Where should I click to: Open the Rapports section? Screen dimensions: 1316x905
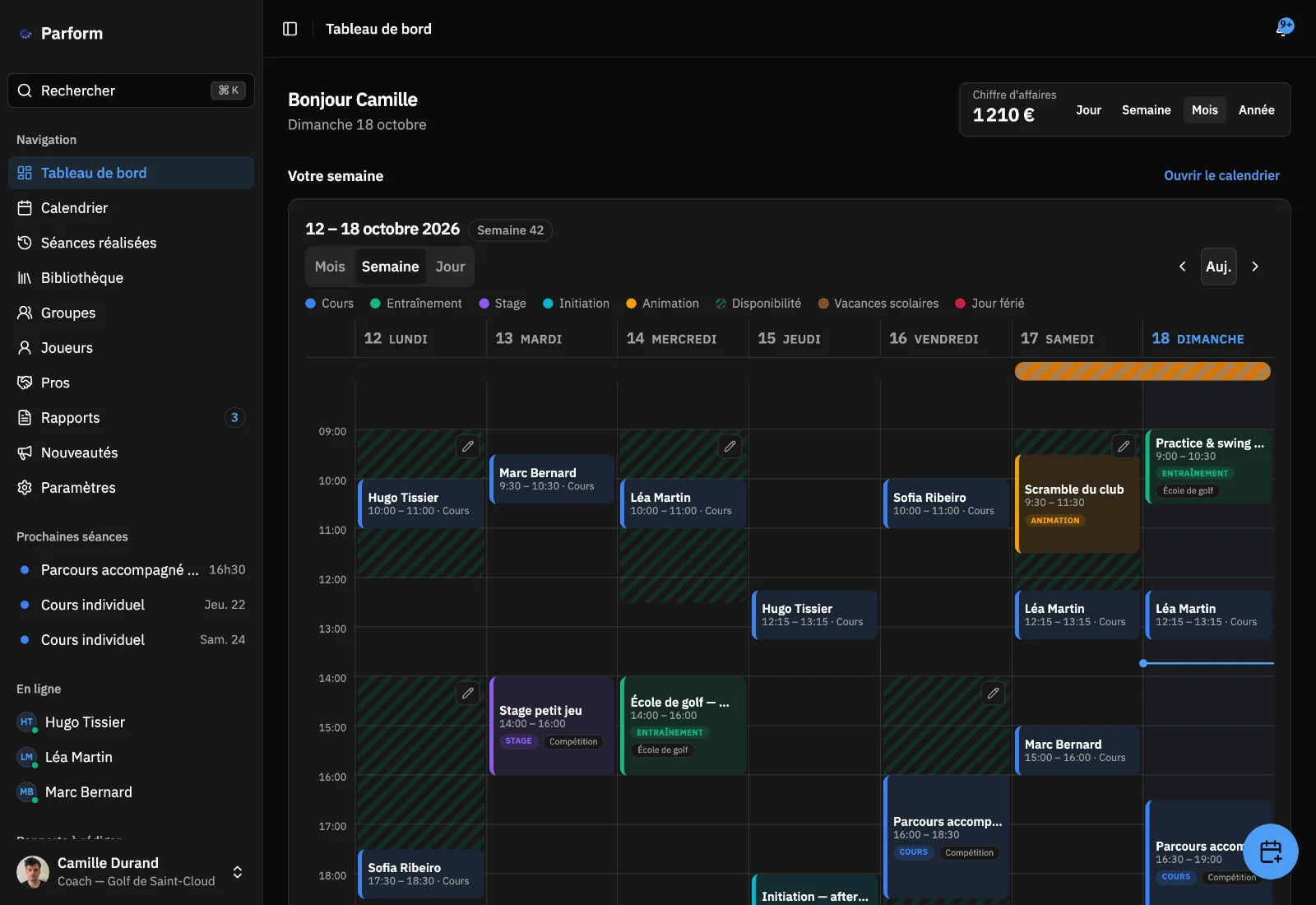click(x=131, y=418)
